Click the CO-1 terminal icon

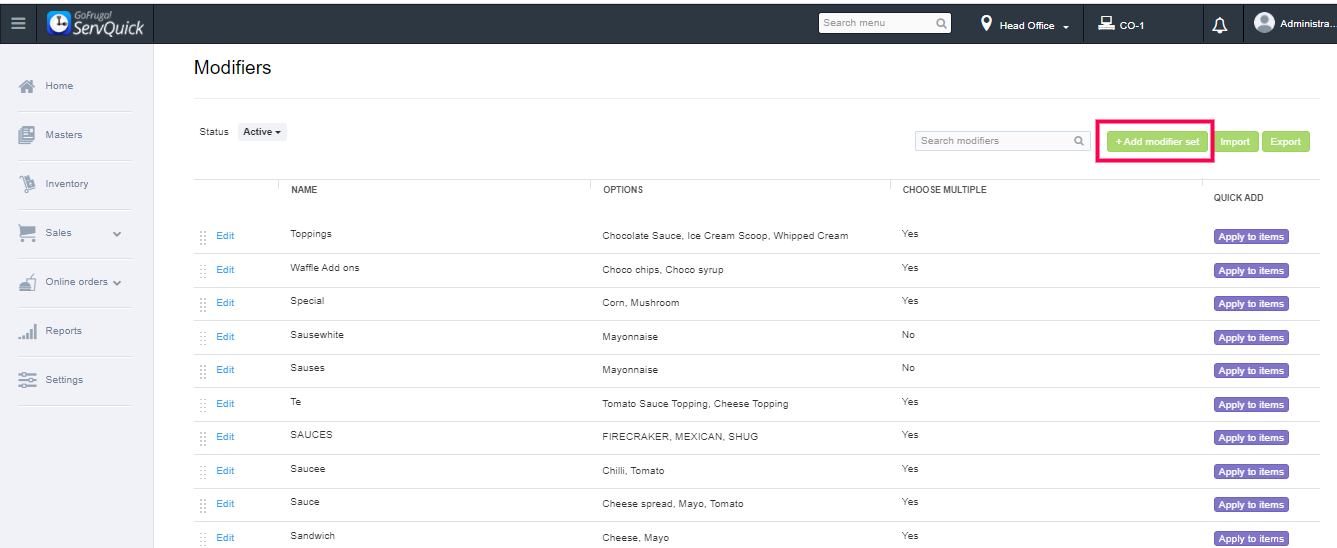click(1106, 24)
